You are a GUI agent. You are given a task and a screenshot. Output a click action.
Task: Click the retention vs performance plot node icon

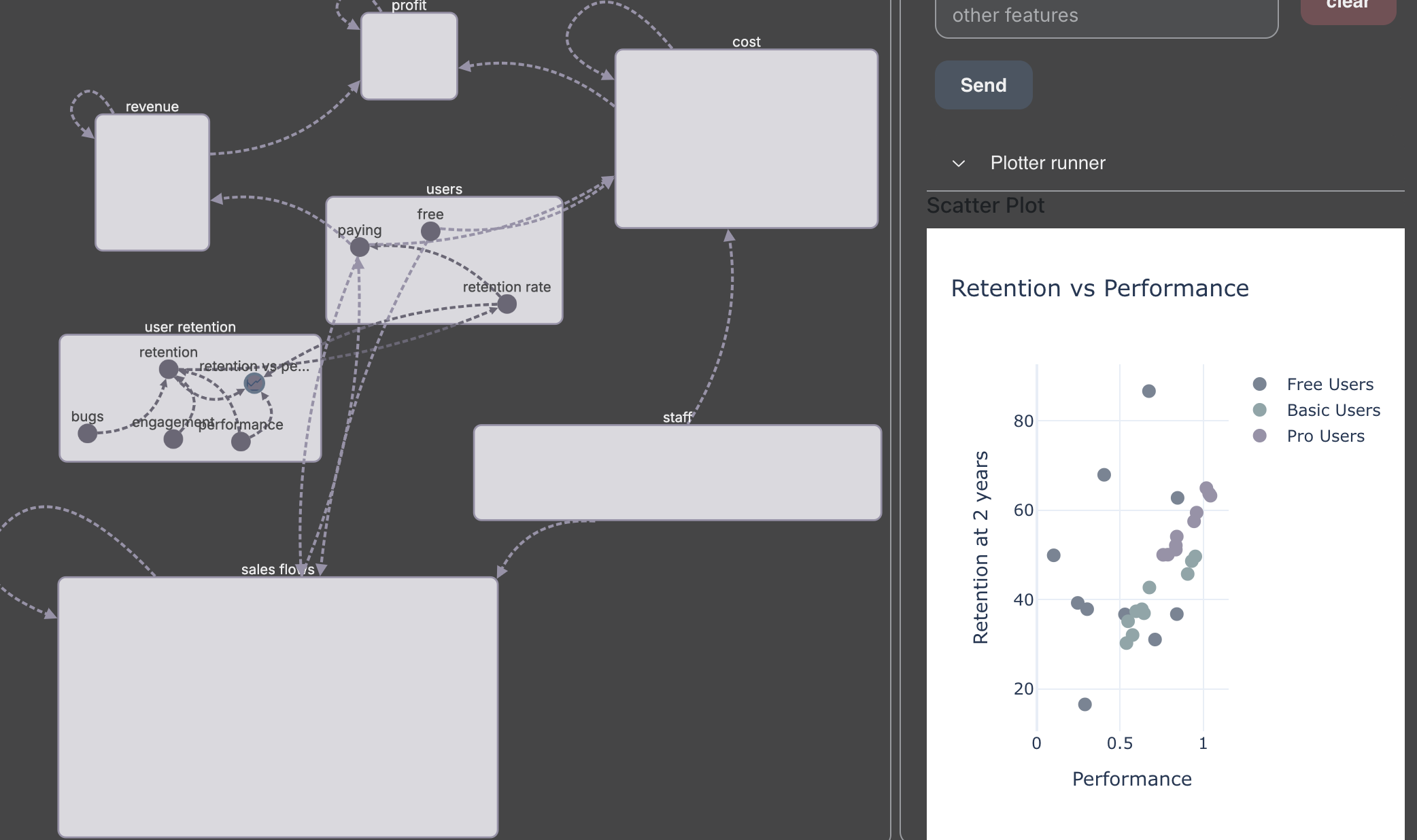(254, 383)
